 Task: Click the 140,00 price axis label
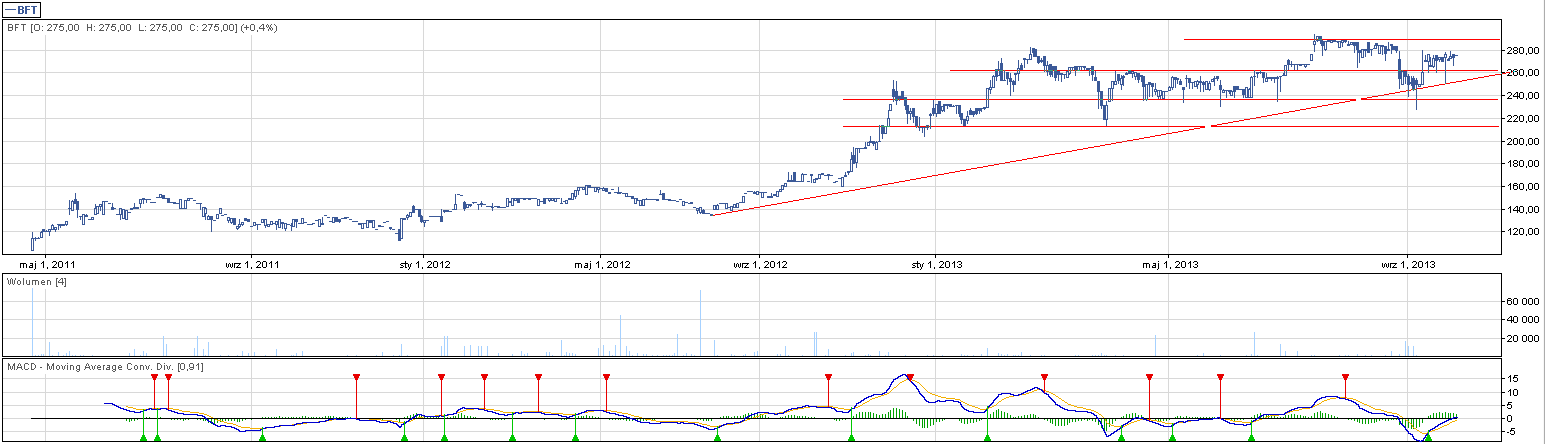pyautogui.click(x=1524, y=209)
